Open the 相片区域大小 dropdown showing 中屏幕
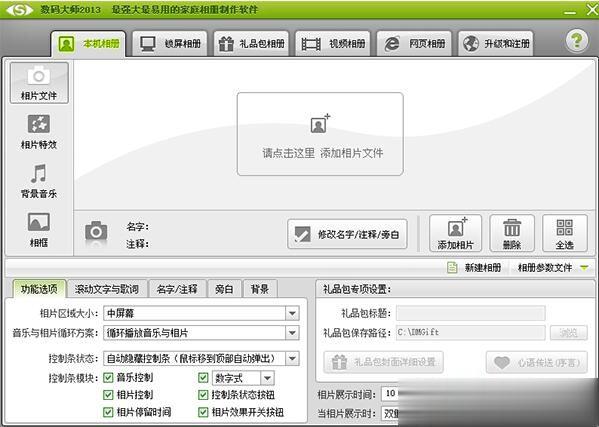Screen dimensions: 599x427 coord(201,314)
